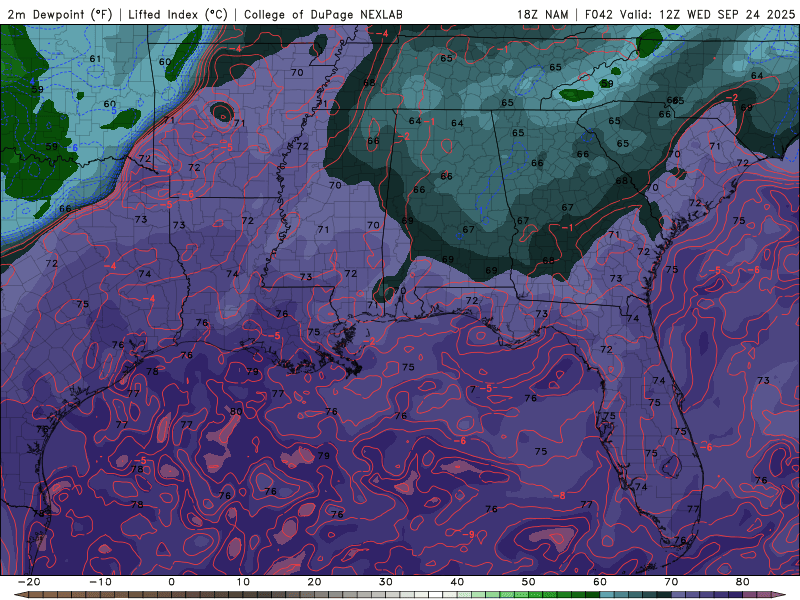This screenshot has height=600, width=800.
Task: Click the 0 tick label on the color scale
Action: pyautogui.click(x=171, y=582)
